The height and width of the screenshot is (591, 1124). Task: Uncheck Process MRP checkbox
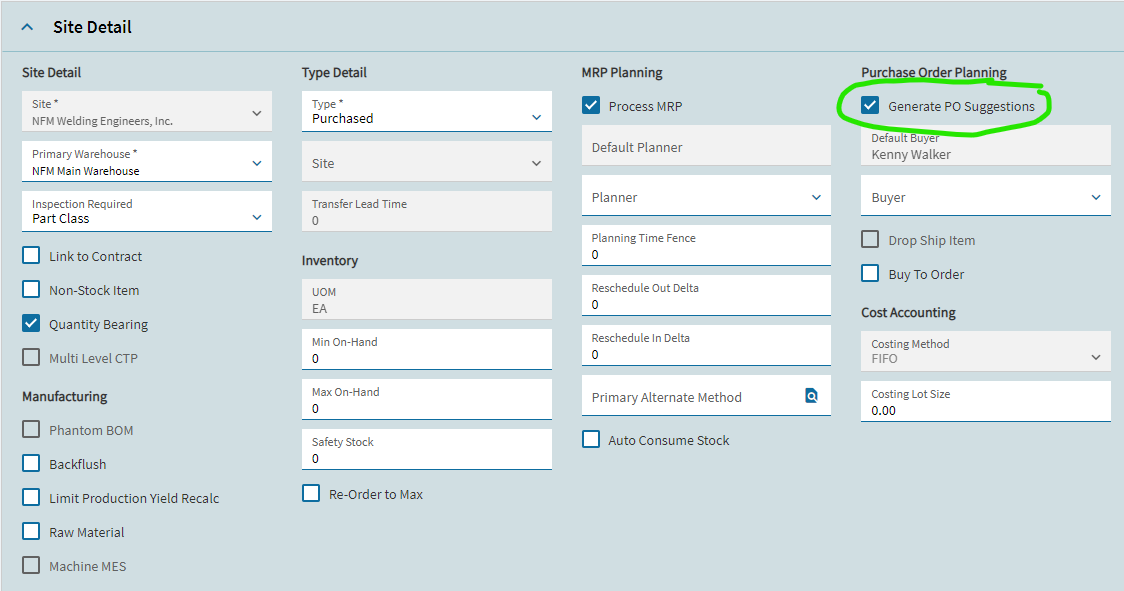click(591, 105)
